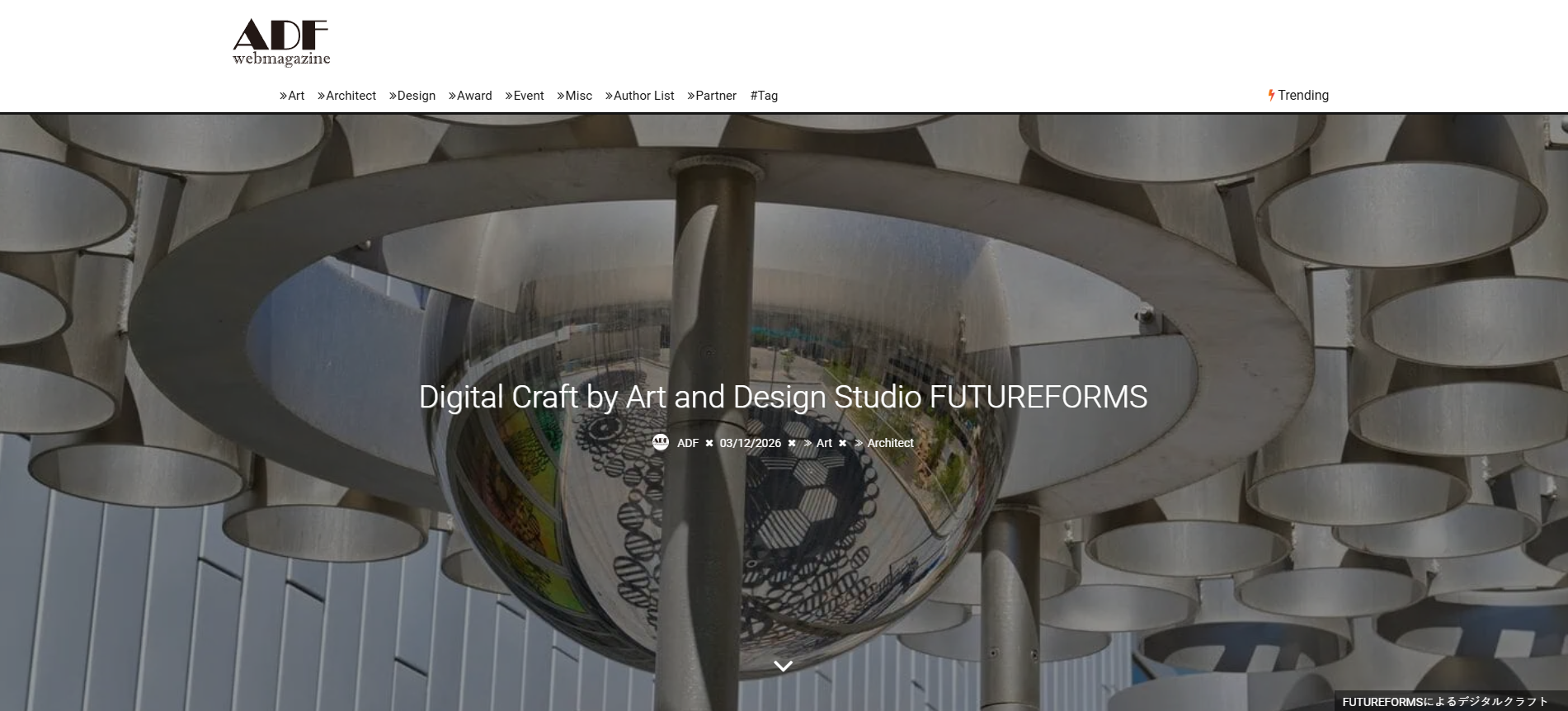
Task: Click the scroll-down chevron arrow
Action: coord(784,666)
